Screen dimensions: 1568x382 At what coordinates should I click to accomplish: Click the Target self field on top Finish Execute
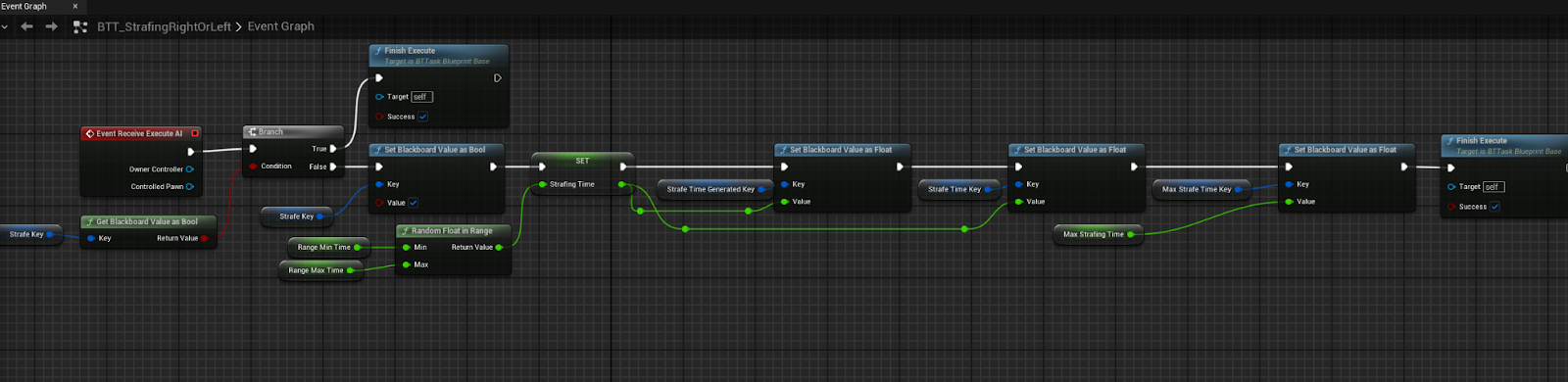421,97
